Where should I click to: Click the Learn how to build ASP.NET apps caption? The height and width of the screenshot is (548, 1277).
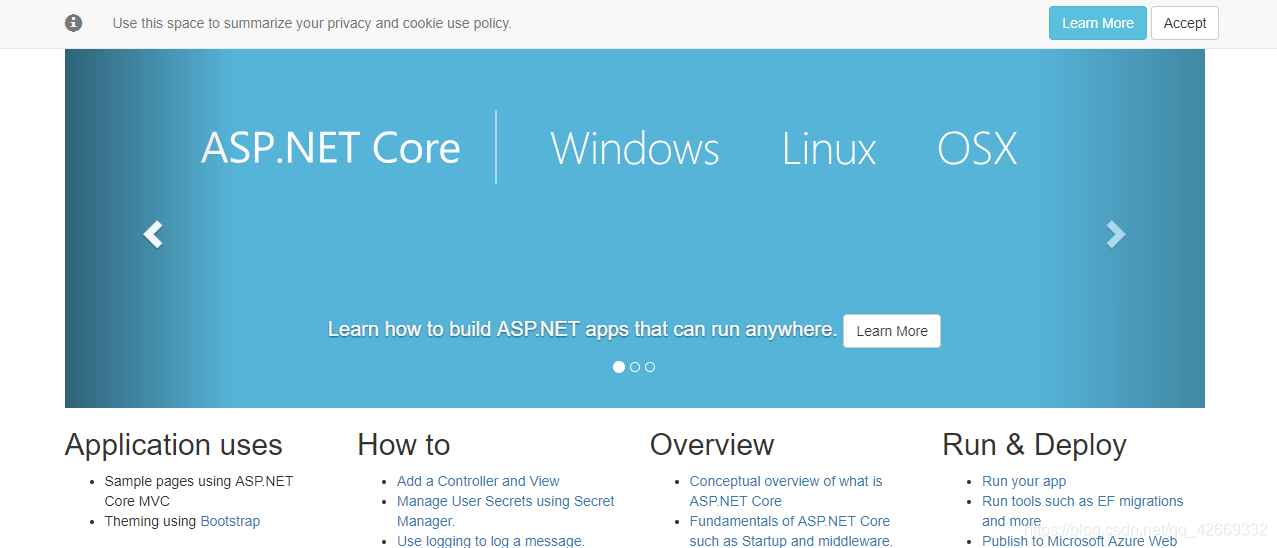582,329
